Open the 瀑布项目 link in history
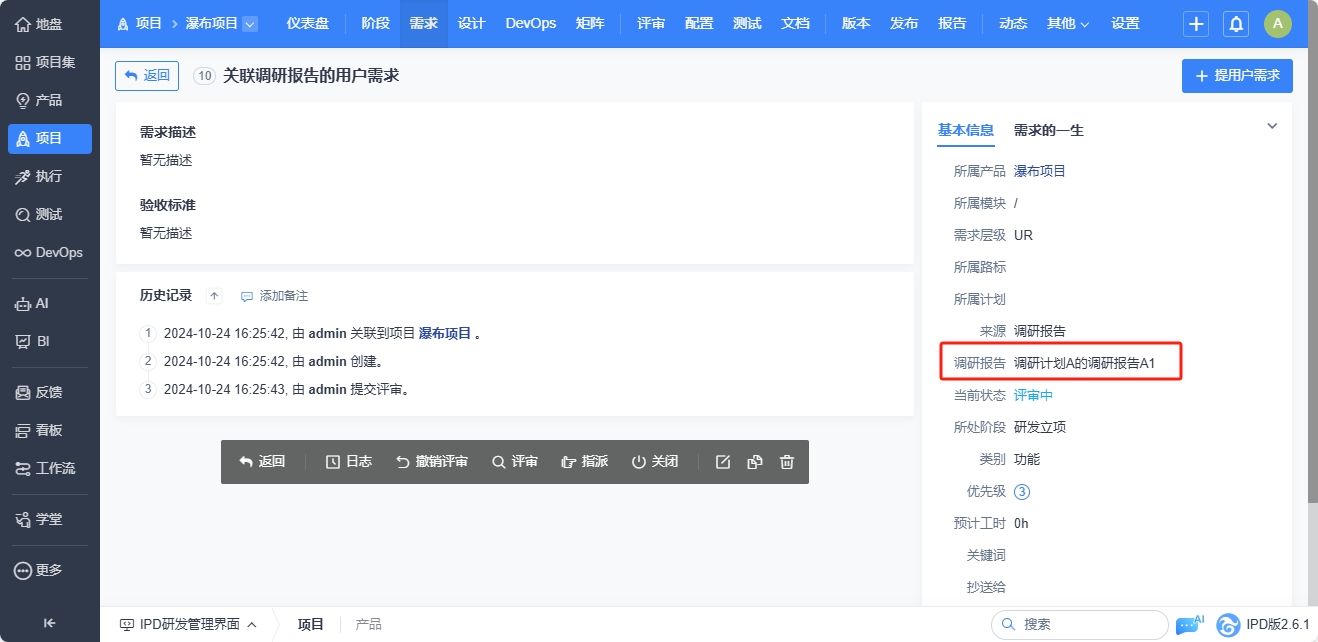Image resolution: width=1318 pixels, height=642 pixels. click(444, 334)
